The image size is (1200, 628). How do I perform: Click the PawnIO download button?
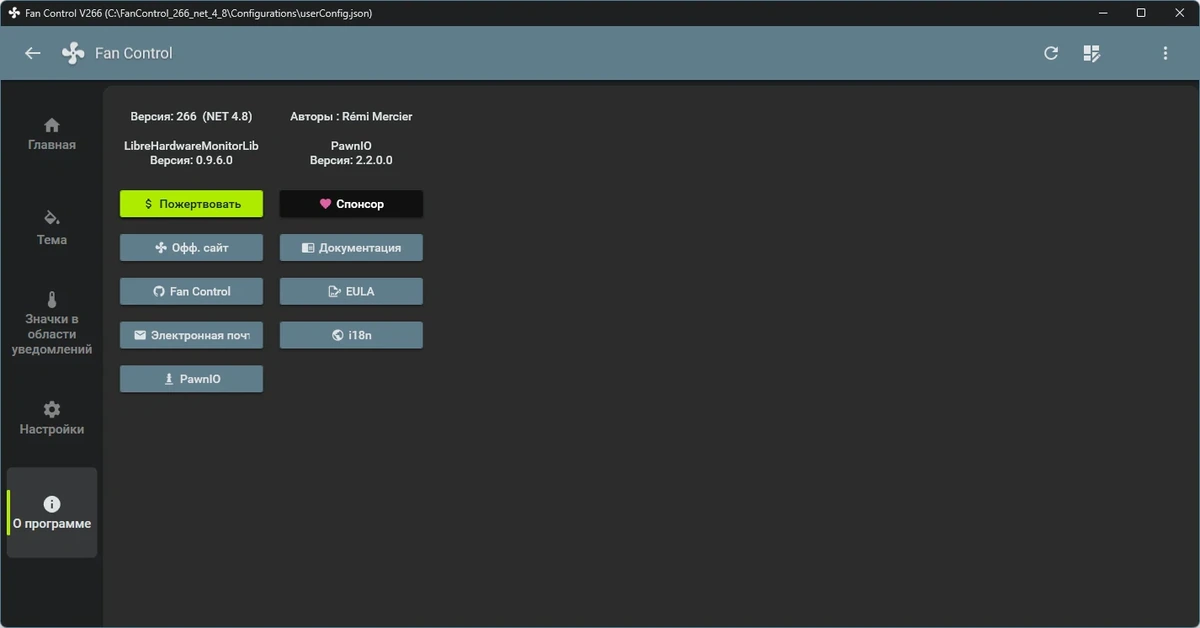[191, 379]
